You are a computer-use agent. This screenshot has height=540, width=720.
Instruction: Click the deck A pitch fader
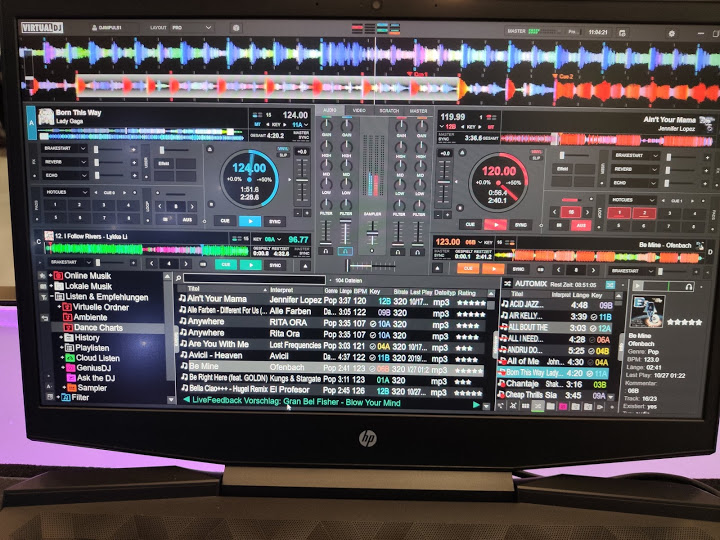302,180
